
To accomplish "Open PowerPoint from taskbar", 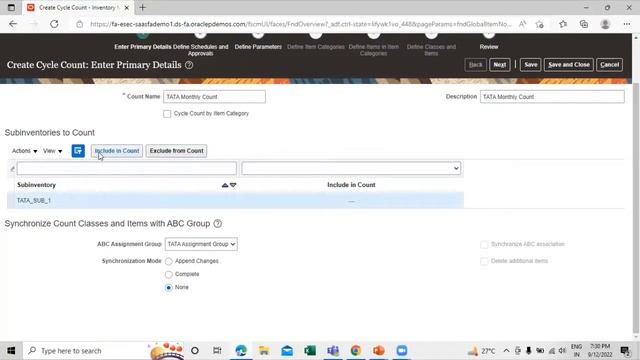I will (379, 351).
